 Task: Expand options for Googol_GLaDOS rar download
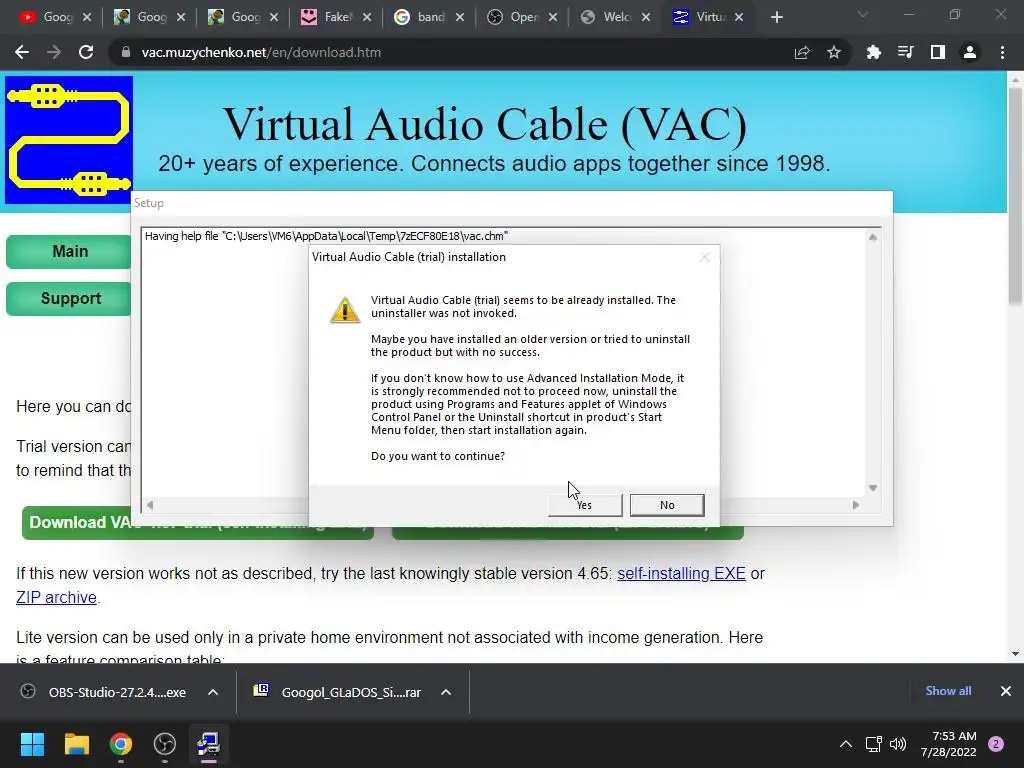point(446,692)
